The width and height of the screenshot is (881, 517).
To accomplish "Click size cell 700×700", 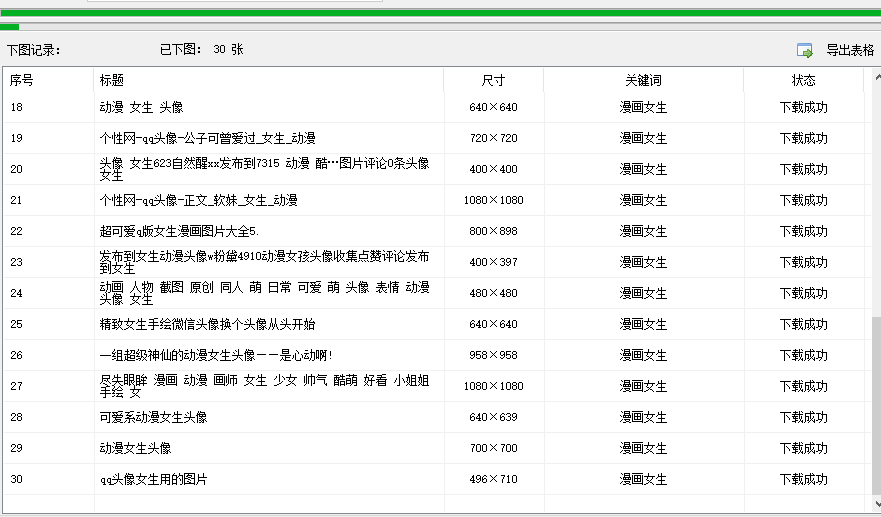I will tap(493, 448).
